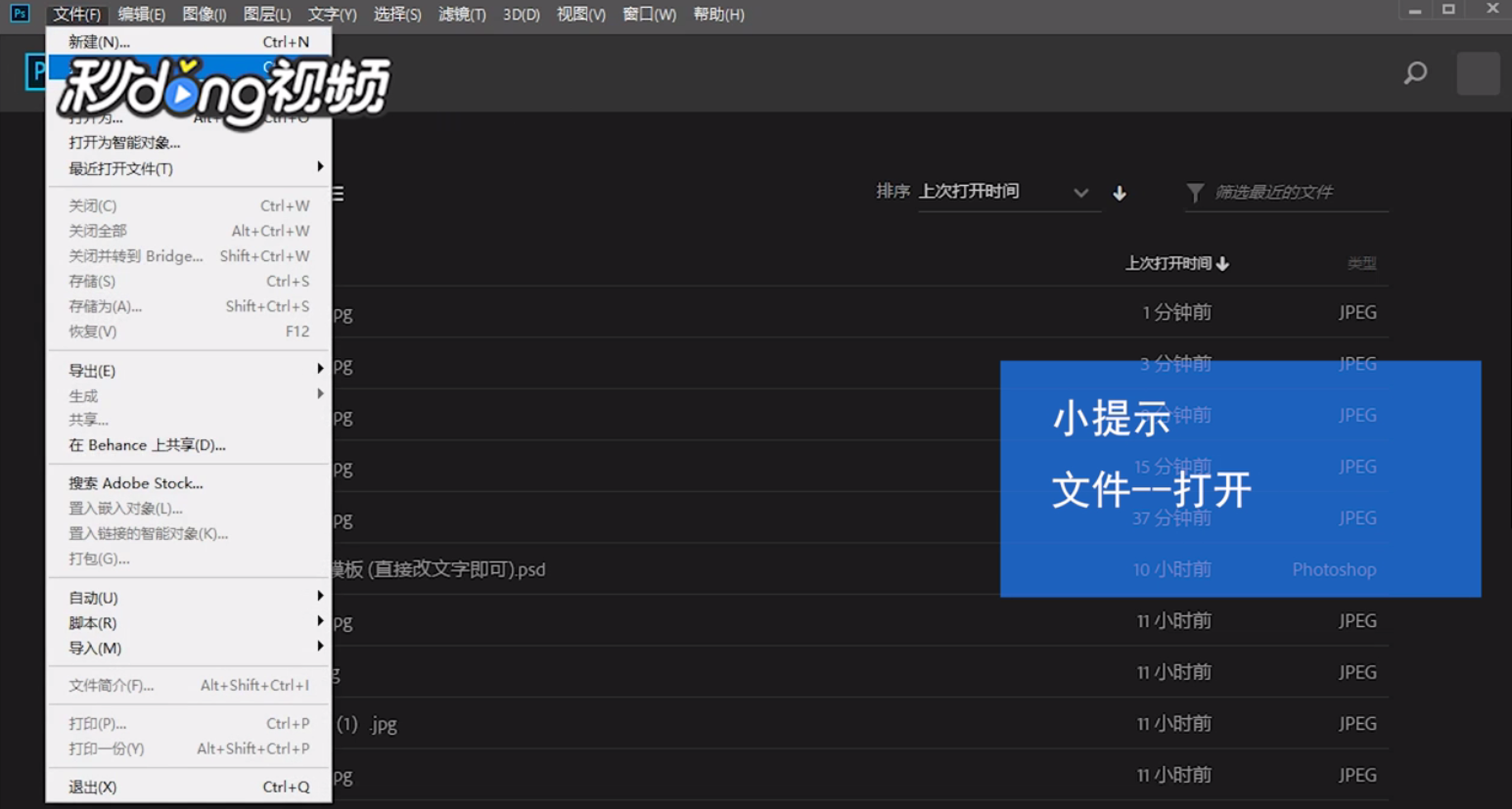Screen dimensions: 1512x809
Task: Open the 文字(Y) menu
Action: click(x=332, y=14)
